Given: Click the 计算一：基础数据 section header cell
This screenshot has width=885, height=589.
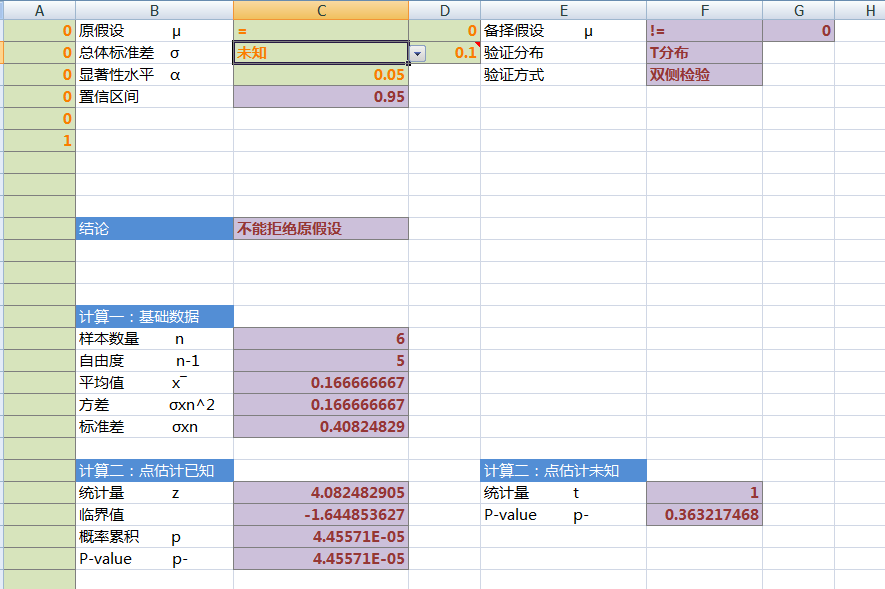Looking at the screenshot, I should [x=154, y=316].
